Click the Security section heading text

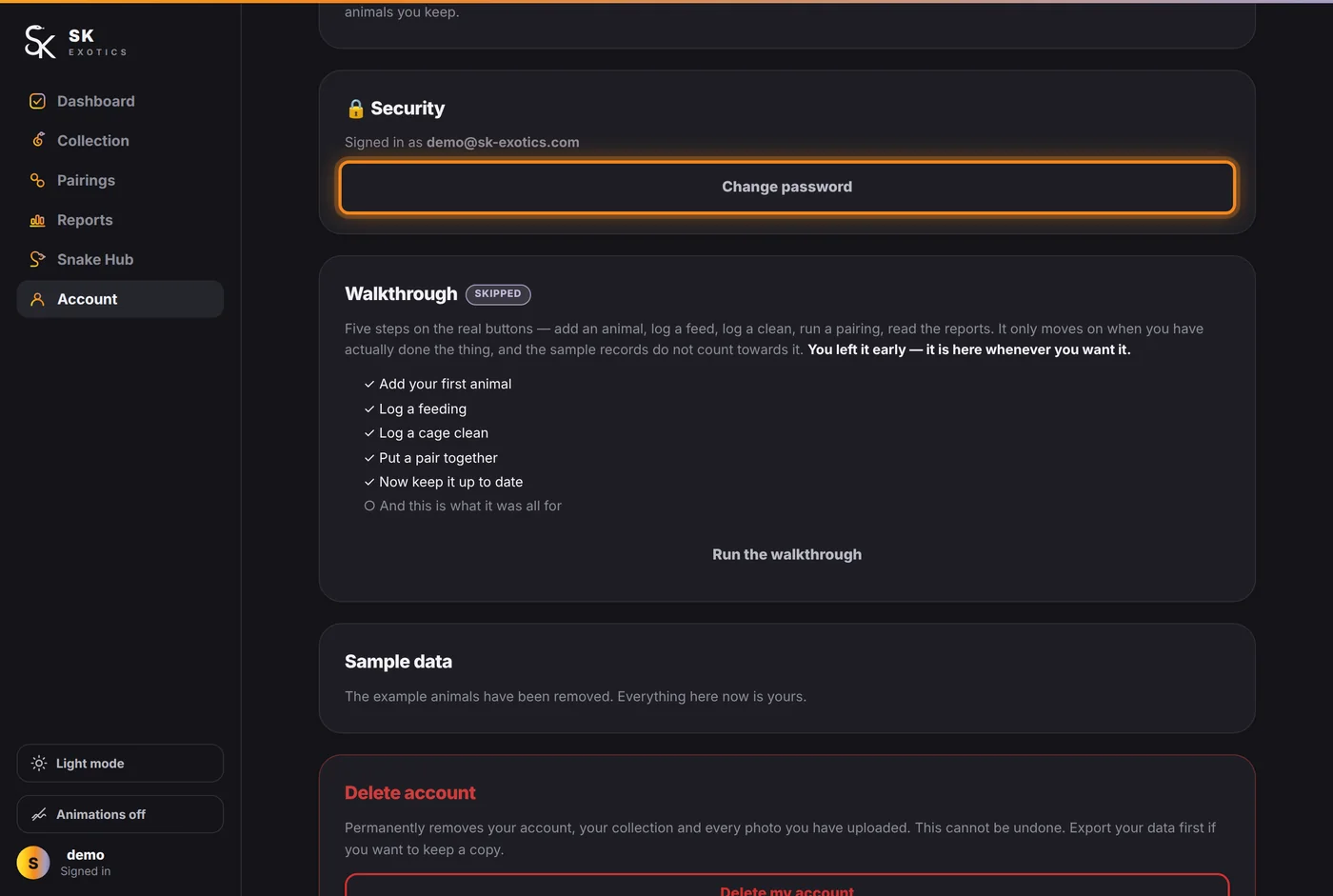pyautogui.click(x=408, y=109)
